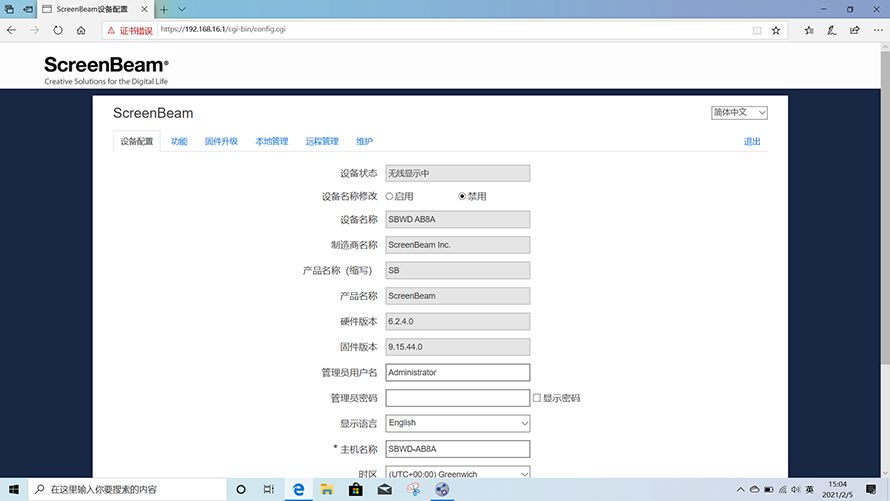This screenshot has height=501, width=890.
Task: Open Edge settings and more menu
Action: pos(878,31)
